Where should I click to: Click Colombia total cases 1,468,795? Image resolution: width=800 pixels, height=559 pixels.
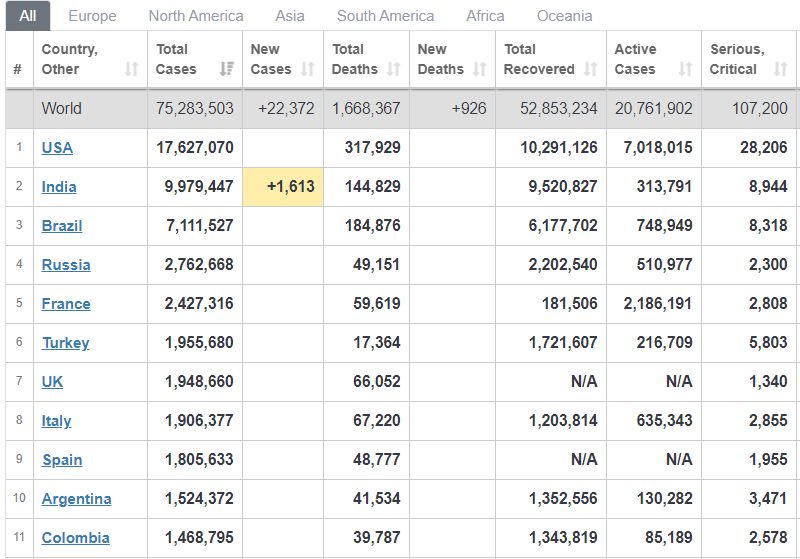click(x=199, y=538)
